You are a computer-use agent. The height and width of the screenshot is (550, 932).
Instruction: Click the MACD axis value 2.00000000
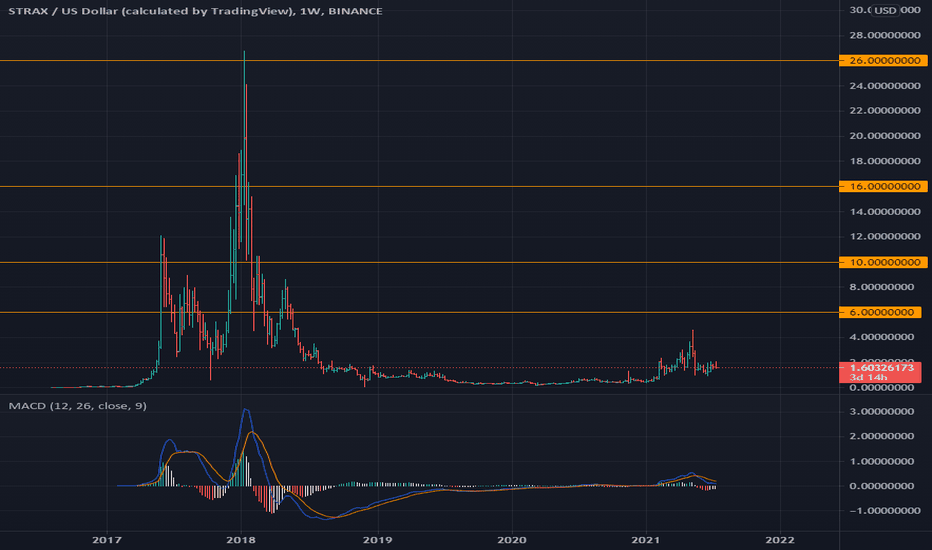(882, 436)
